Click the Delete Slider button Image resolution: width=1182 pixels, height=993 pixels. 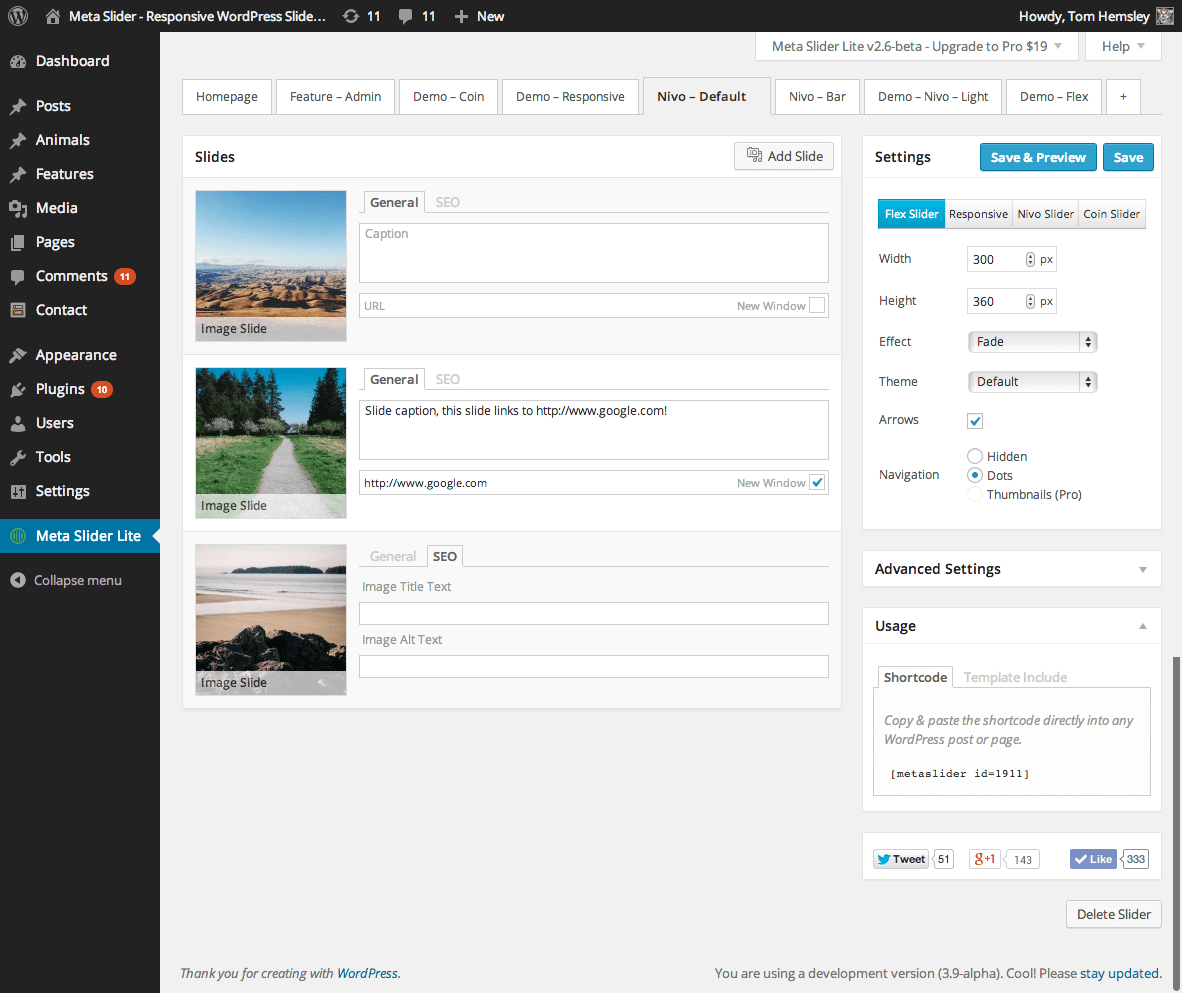[1113, 913]
